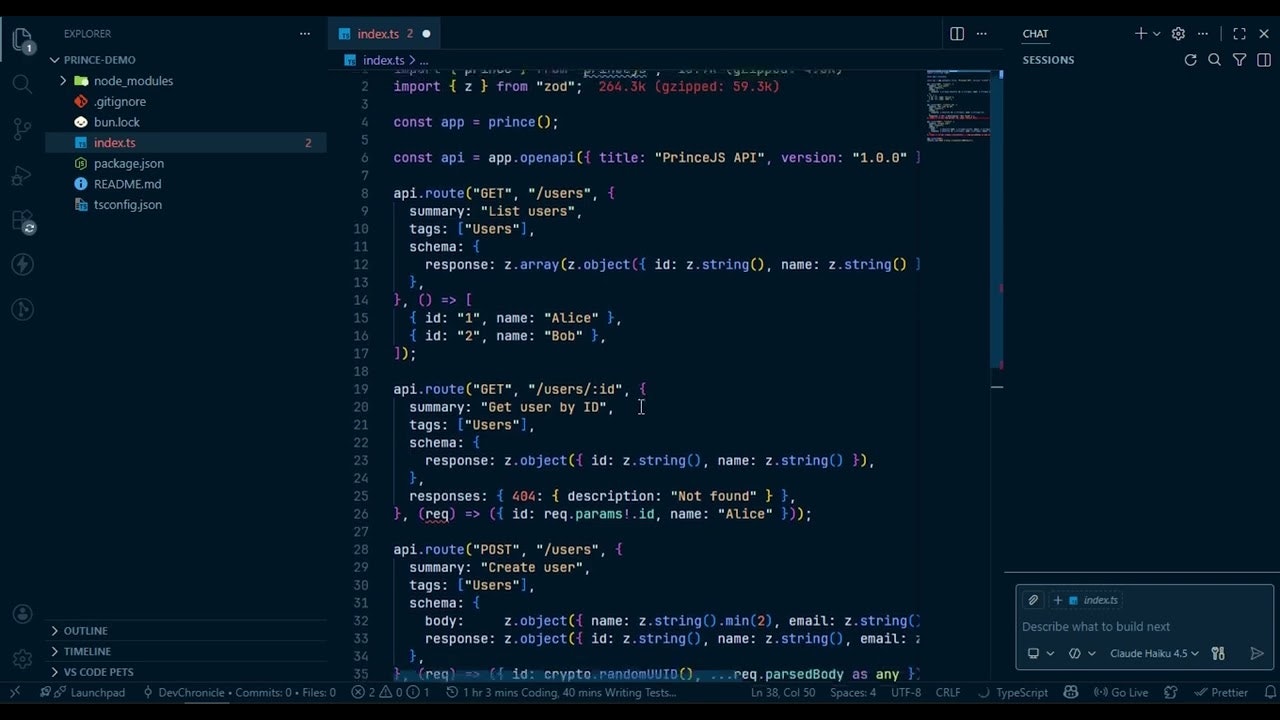Open the Search view in the activity bar
This screenshot has width=1280, height=720.
22,84
